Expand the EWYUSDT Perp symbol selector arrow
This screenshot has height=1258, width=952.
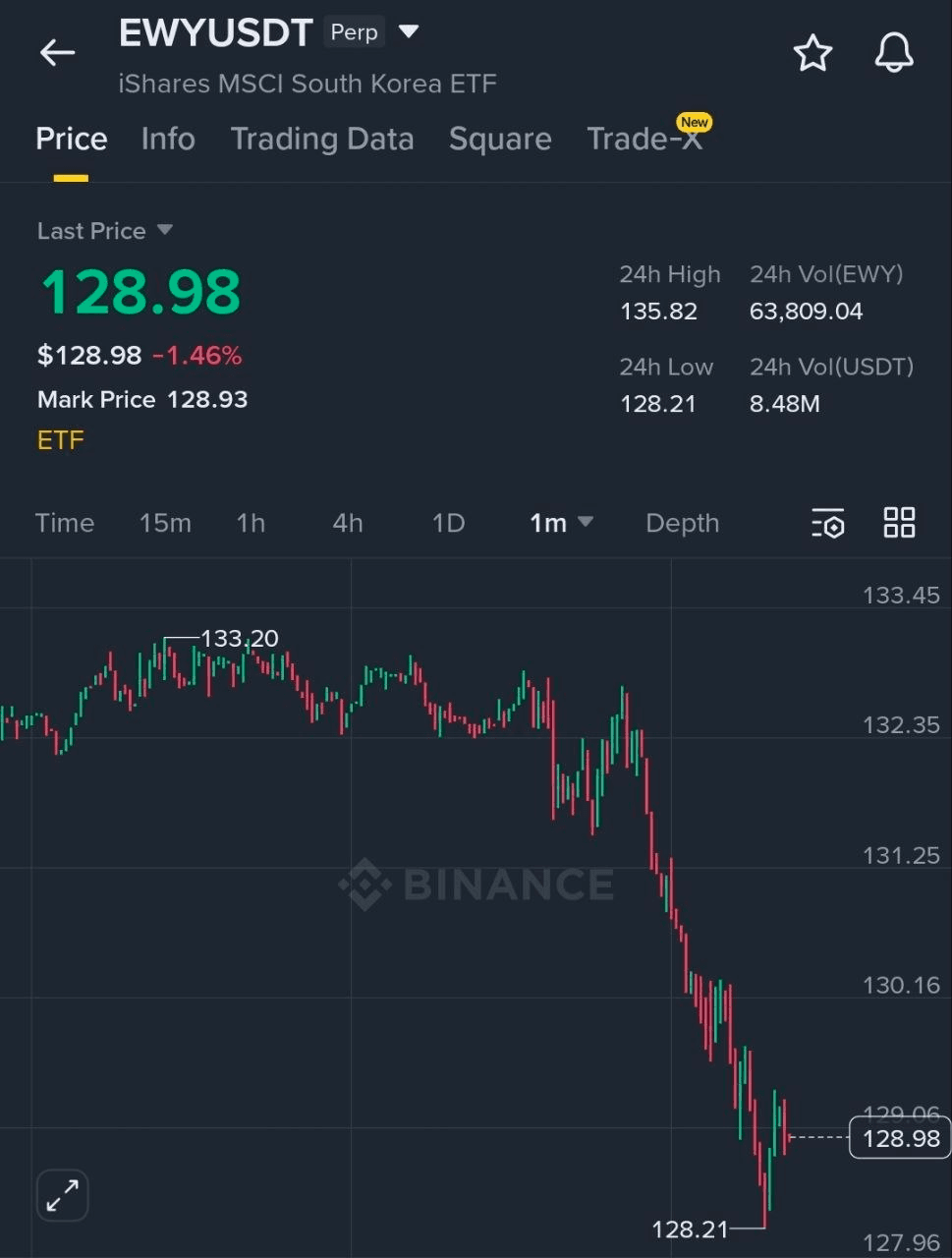[409, 32]
